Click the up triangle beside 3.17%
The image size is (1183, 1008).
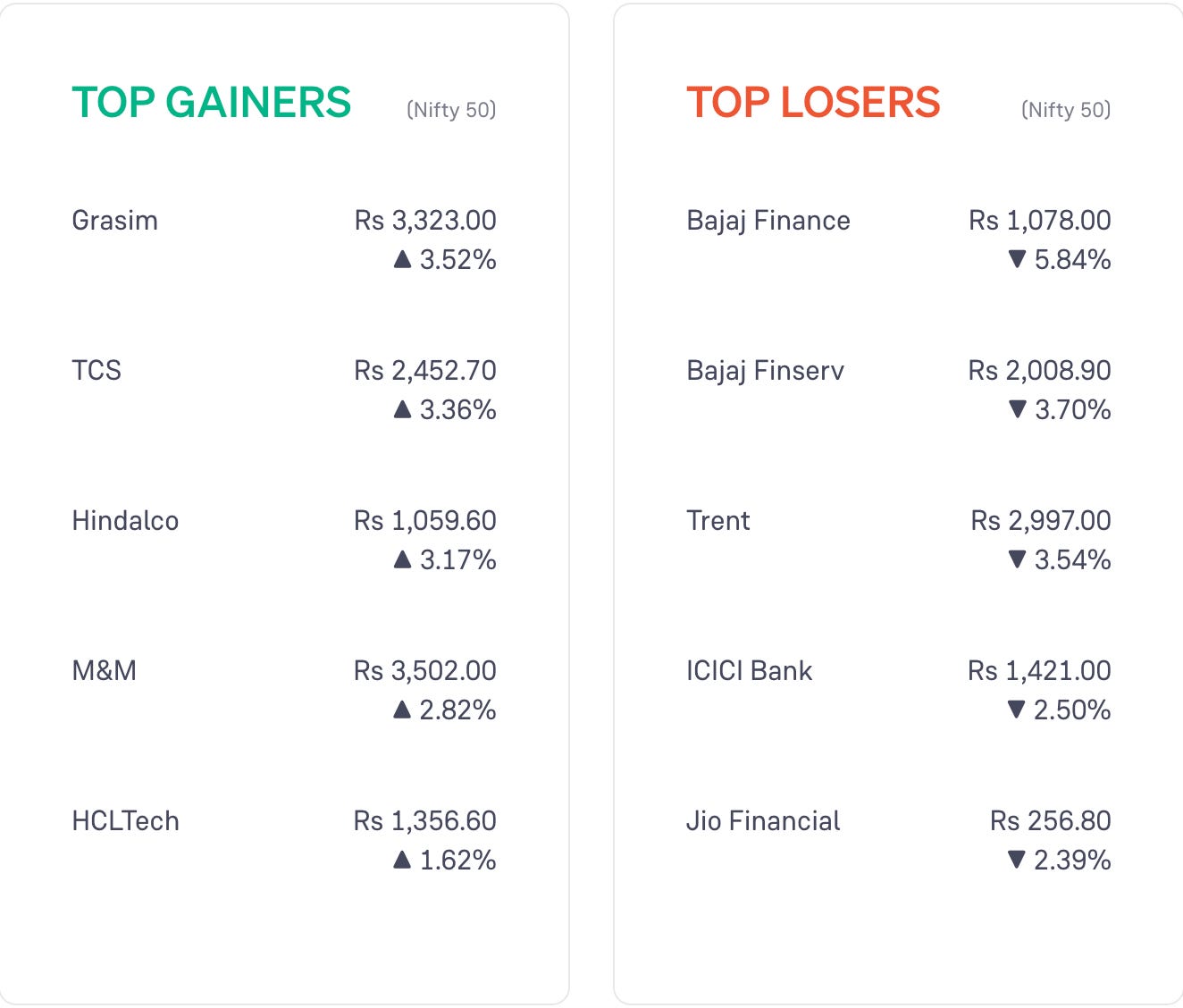click(x=402, y=559)
